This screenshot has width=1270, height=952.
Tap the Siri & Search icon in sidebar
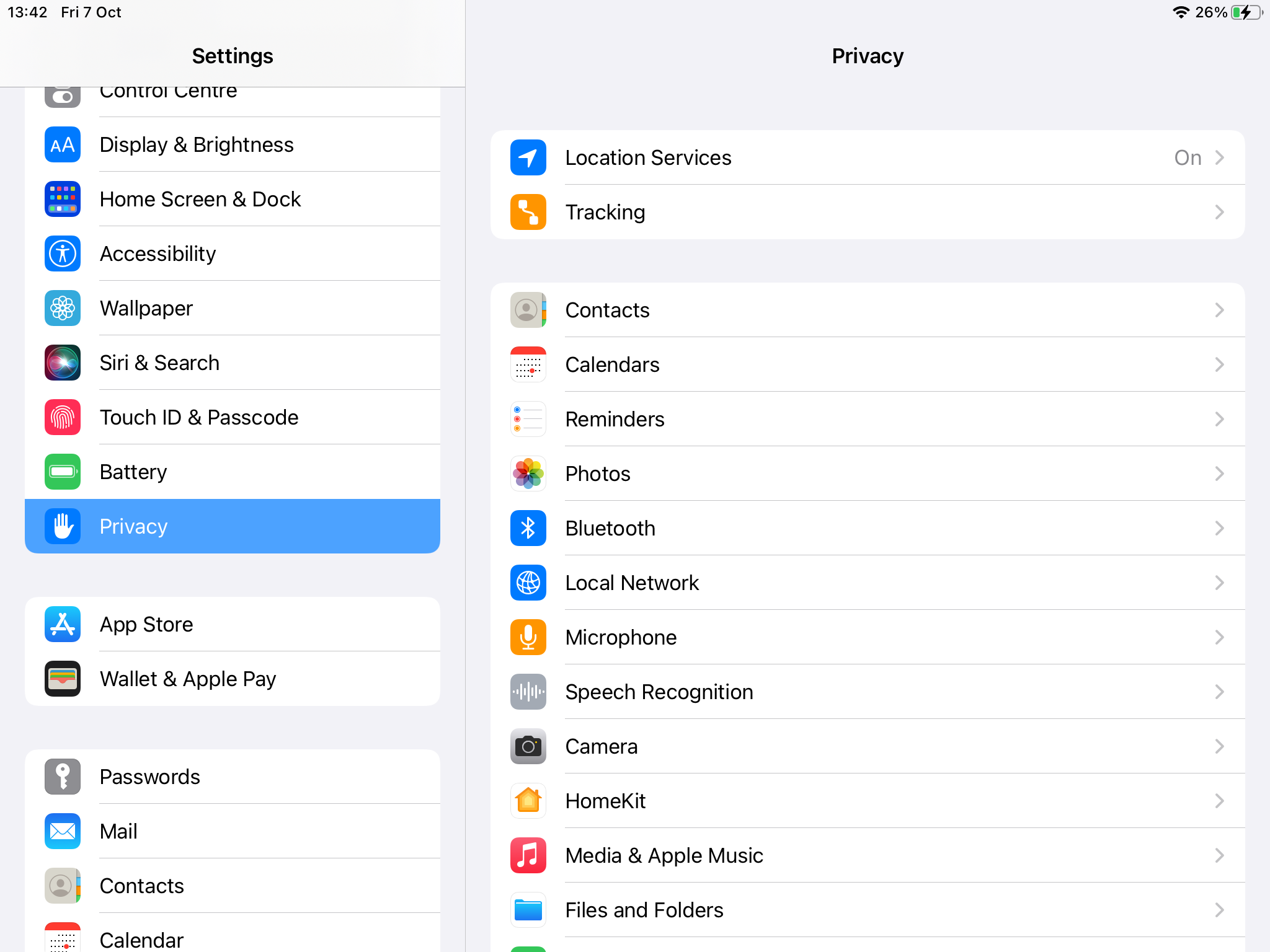[63, 363]
